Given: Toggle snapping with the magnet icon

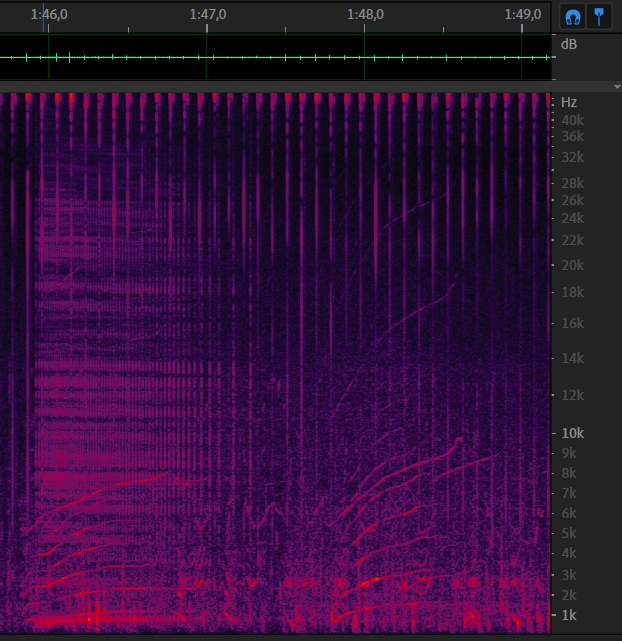Looking at the screenshot, I should coord(573,17).
